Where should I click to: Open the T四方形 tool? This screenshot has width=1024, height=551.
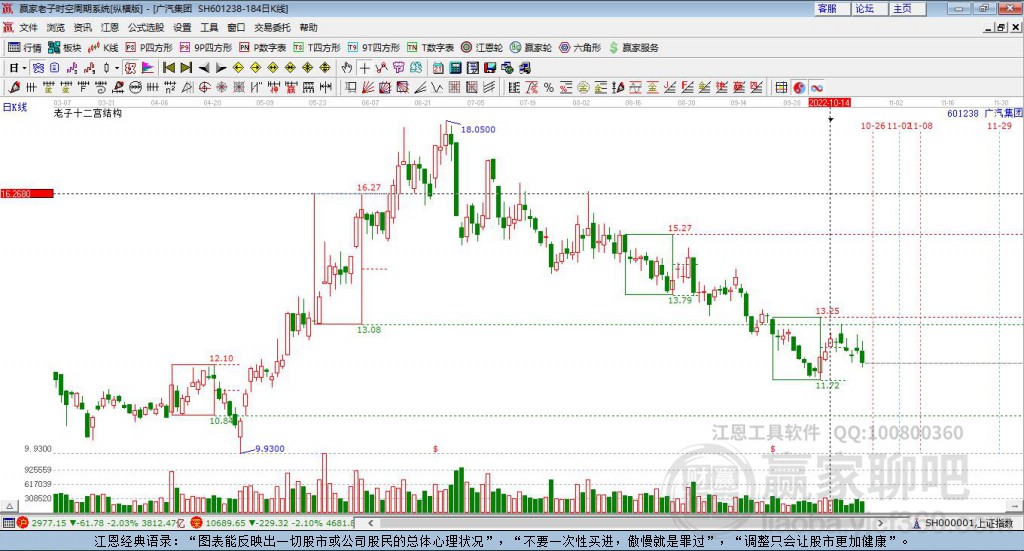(x=317, y=48)
